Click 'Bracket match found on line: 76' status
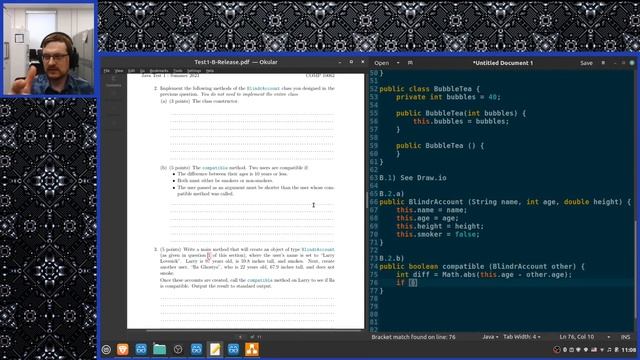The height and width of the screenshot is (360, 640). [x=413, y=337]
